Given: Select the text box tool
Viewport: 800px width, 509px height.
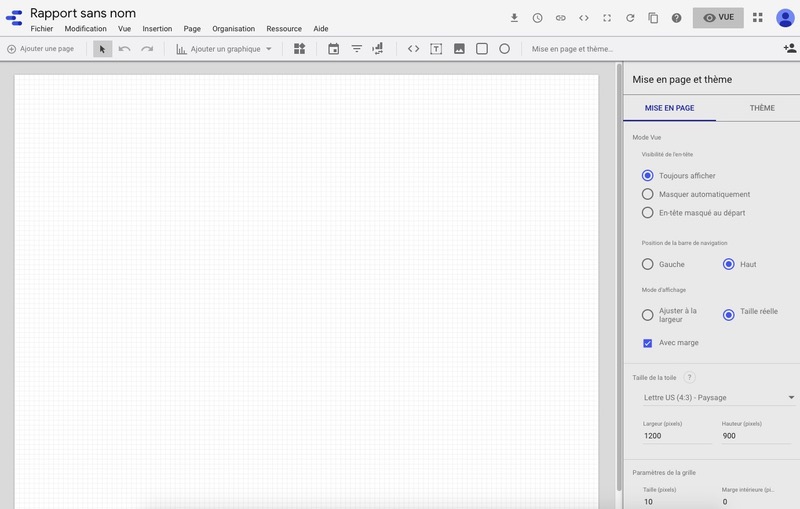Looking at the screenshot, I should (x=436, y=49).
